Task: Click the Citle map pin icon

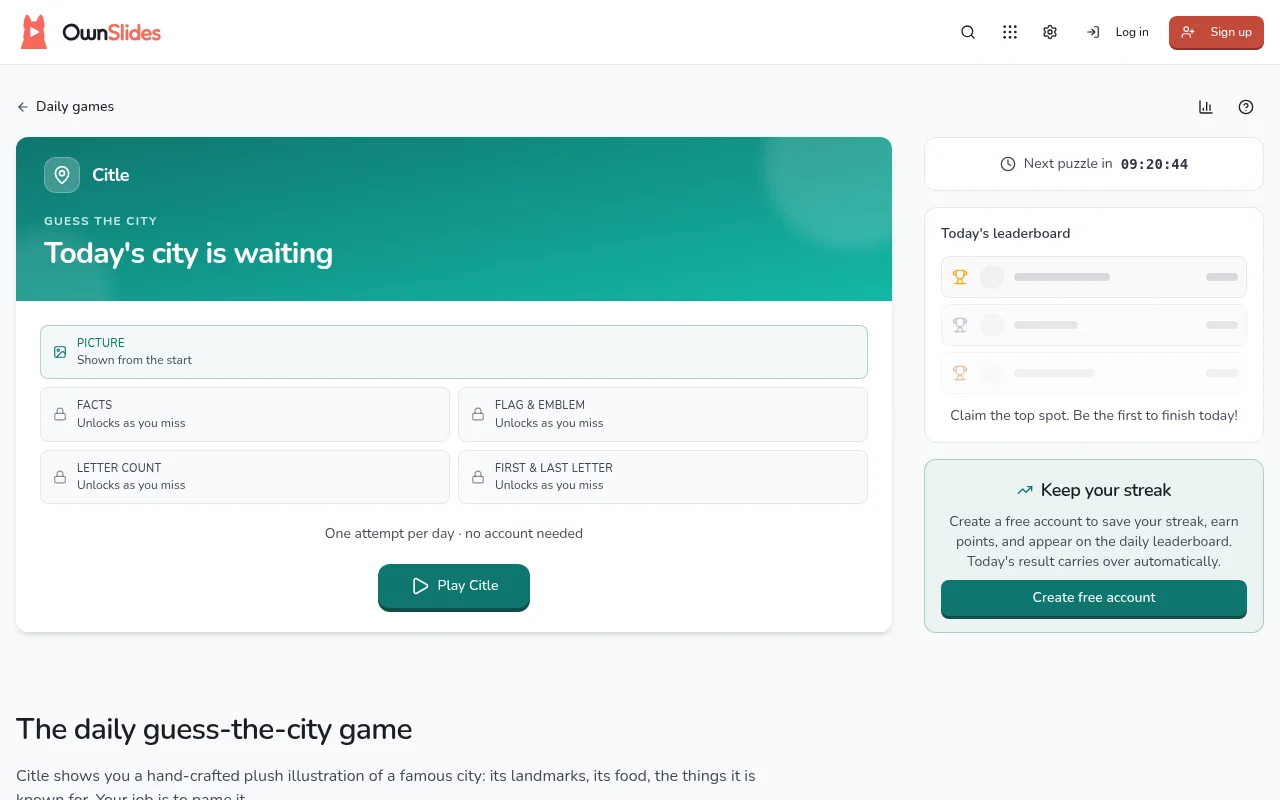Action: coord(62,175)
